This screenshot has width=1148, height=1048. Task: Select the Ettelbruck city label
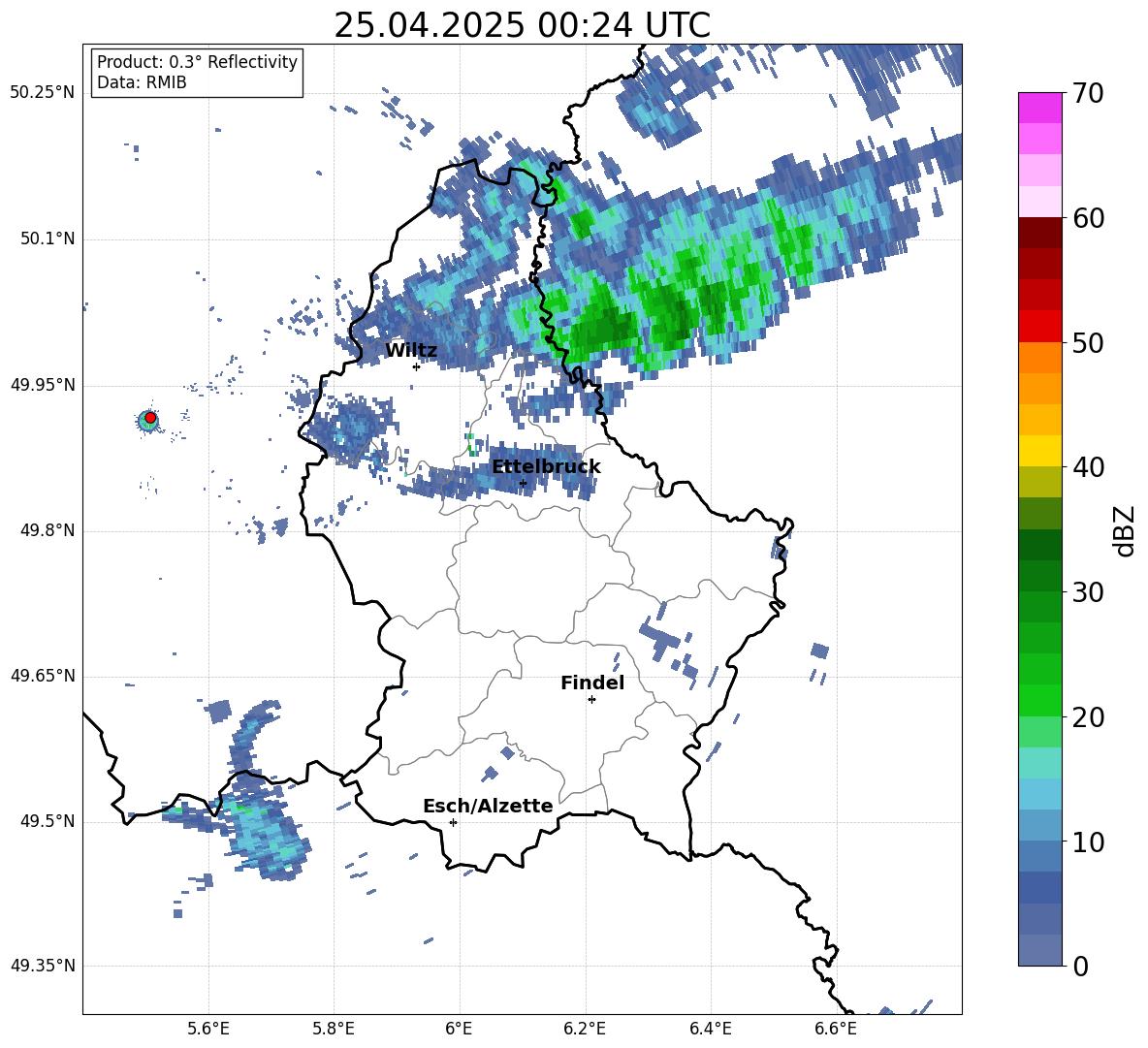[546, 466]
